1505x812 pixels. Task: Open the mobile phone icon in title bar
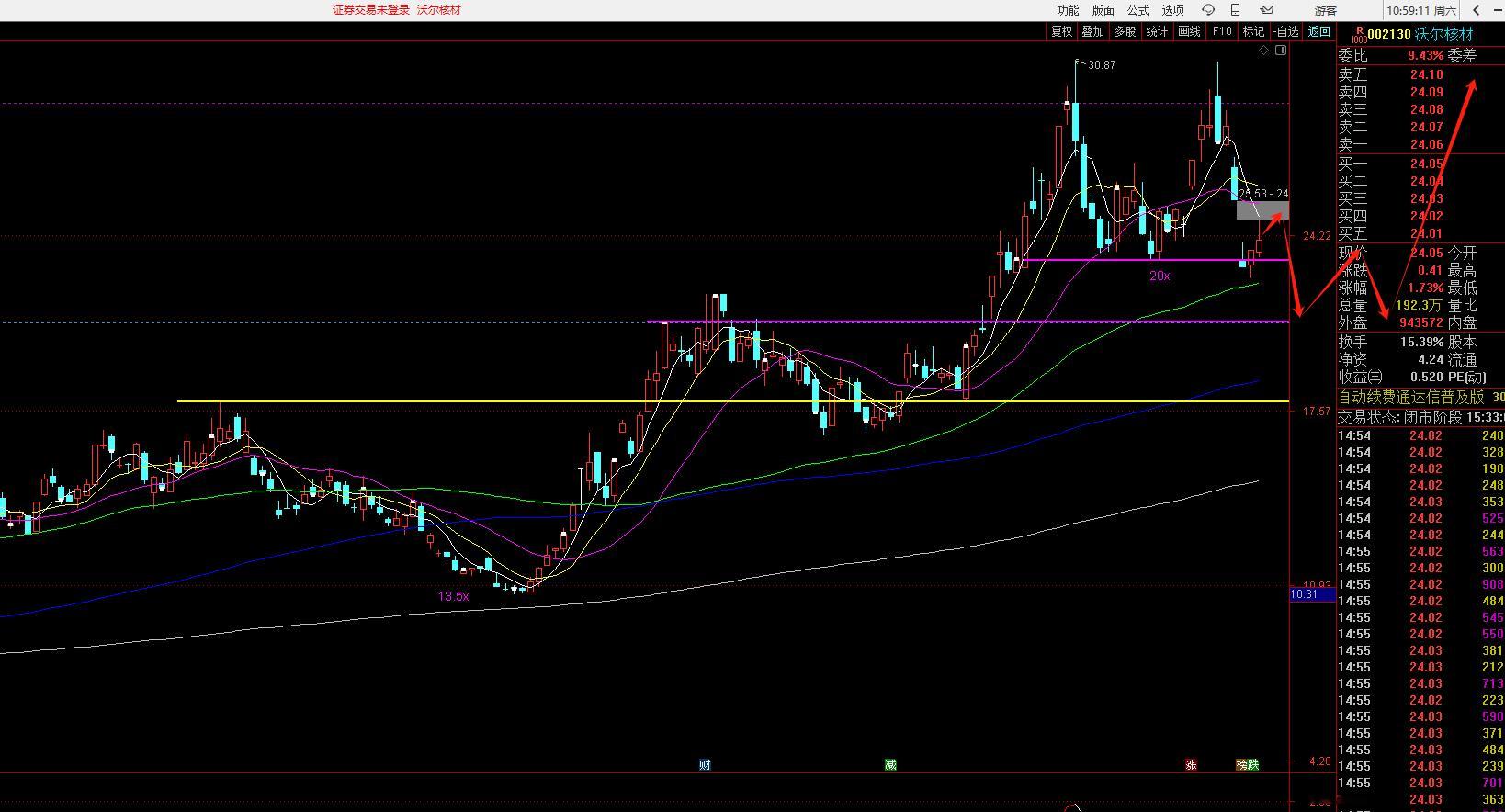click(x=1236, y=10)
